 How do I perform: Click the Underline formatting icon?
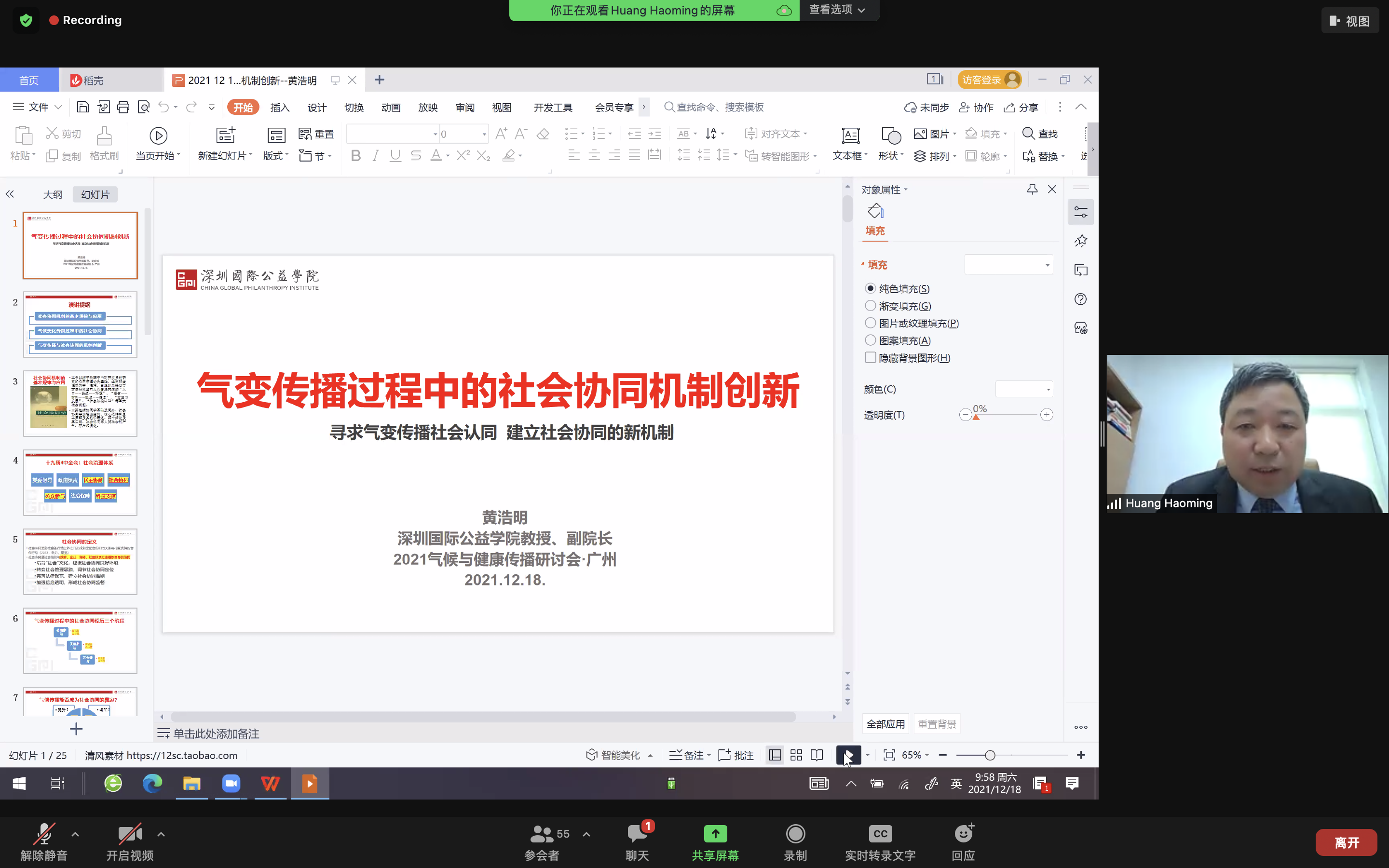coord(395,156)
